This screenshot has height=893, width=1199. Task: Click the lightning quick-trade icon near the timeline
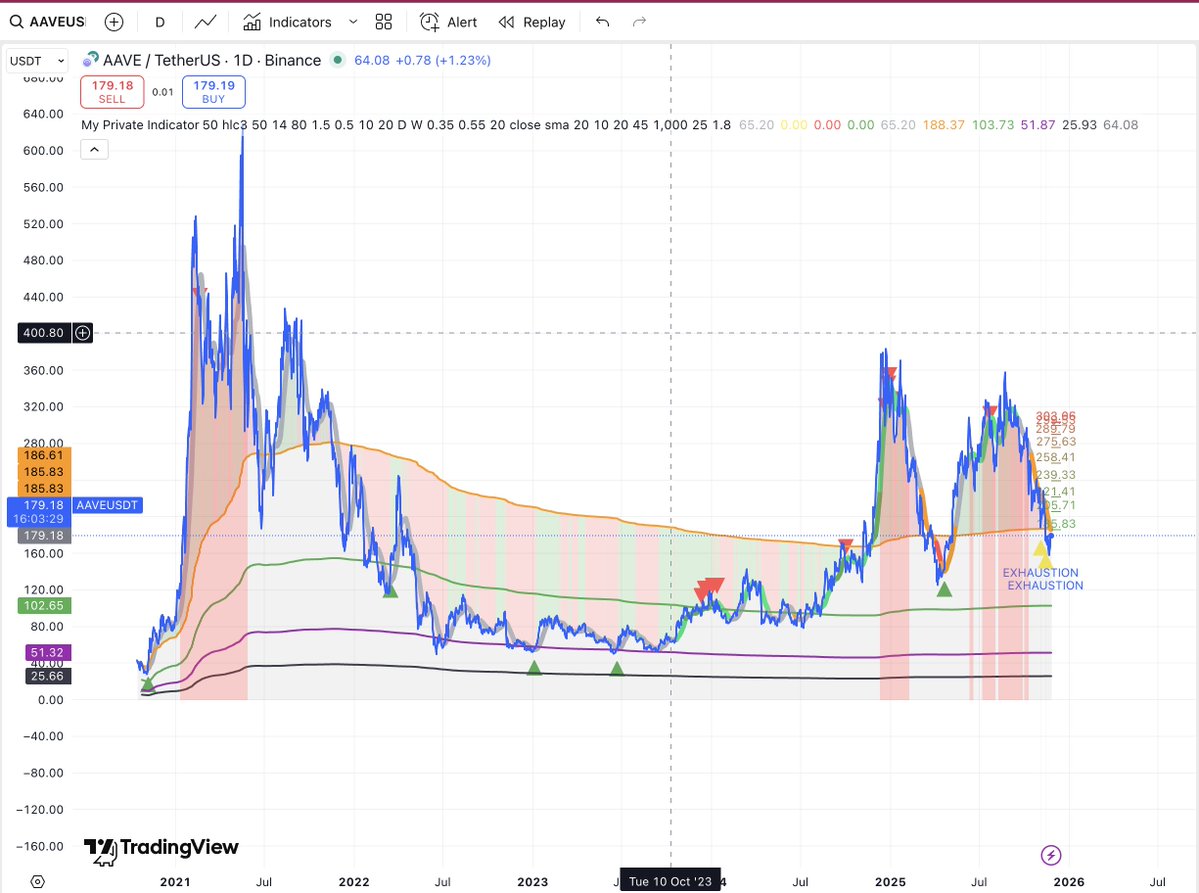[x=1050, y=856]
